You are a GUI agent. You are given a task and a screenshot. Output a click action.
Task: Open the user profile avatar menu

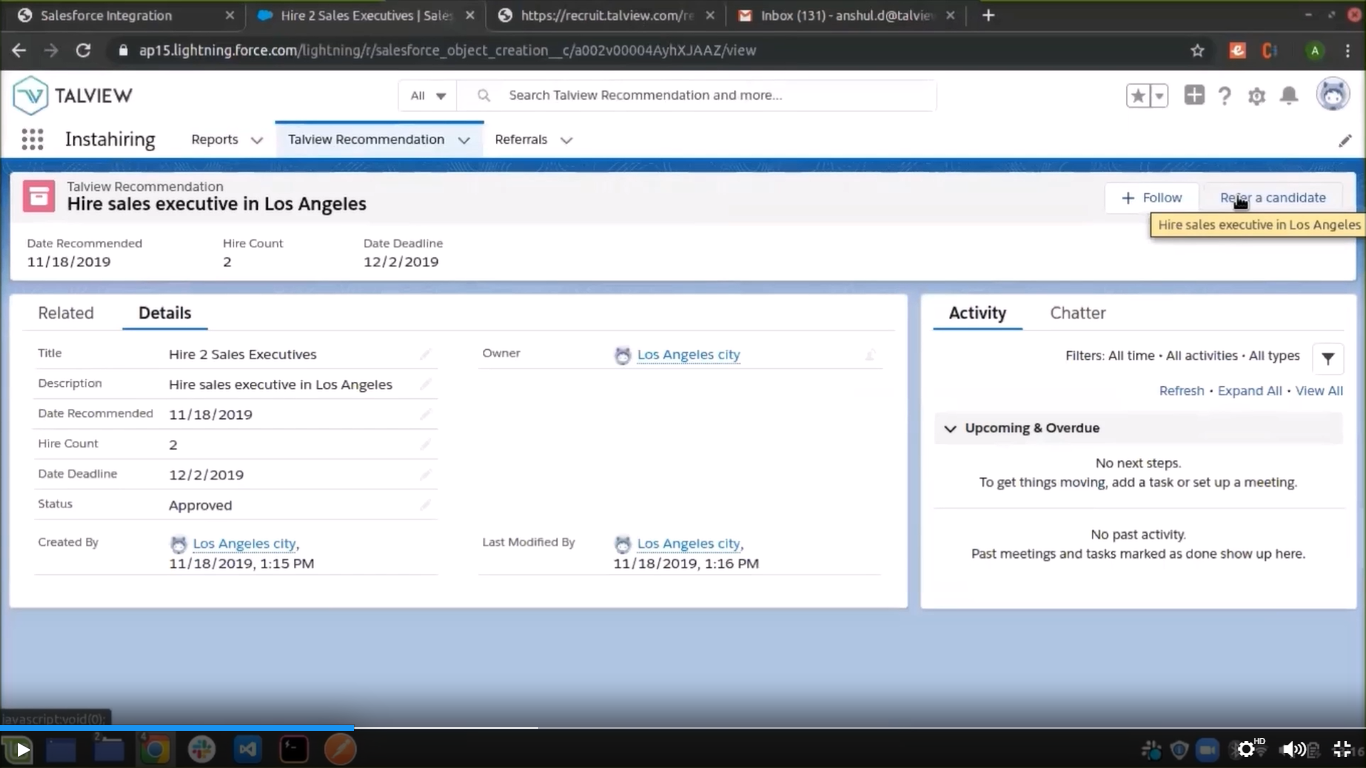1333,94
